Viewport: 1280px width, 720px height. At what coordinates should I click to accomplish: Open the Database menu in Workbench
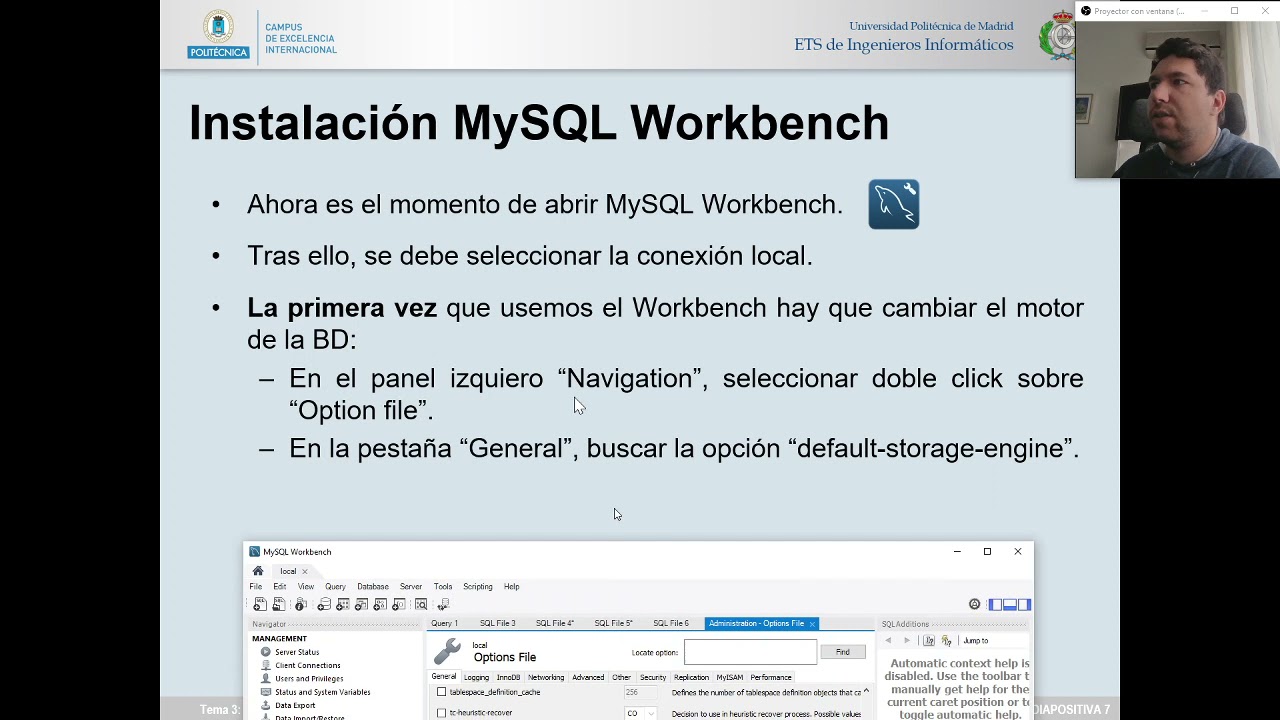click(373, 586)
